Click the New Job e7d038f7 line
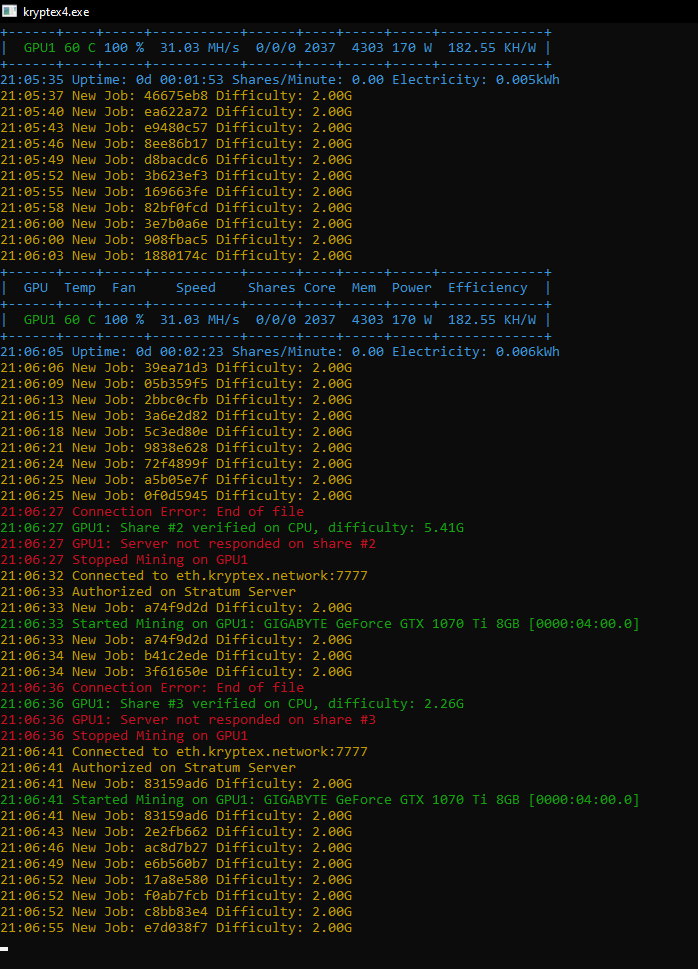This screenshot has width=698, height=969. (x=176, y=928)
